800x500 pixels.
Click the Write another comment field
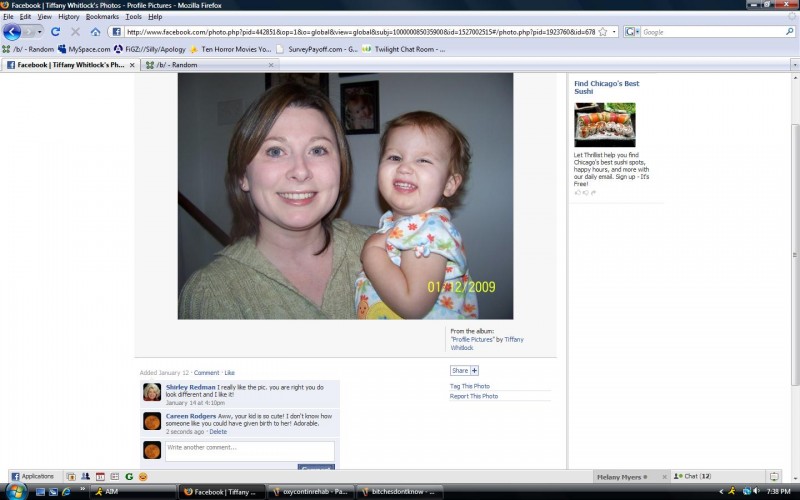(249, 452)
